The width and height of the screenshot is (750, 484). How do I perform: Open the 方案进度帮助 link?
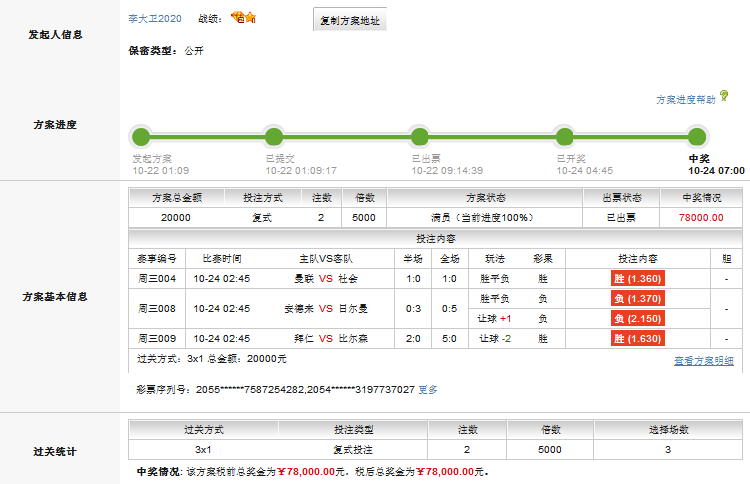(x=685, y=100)
